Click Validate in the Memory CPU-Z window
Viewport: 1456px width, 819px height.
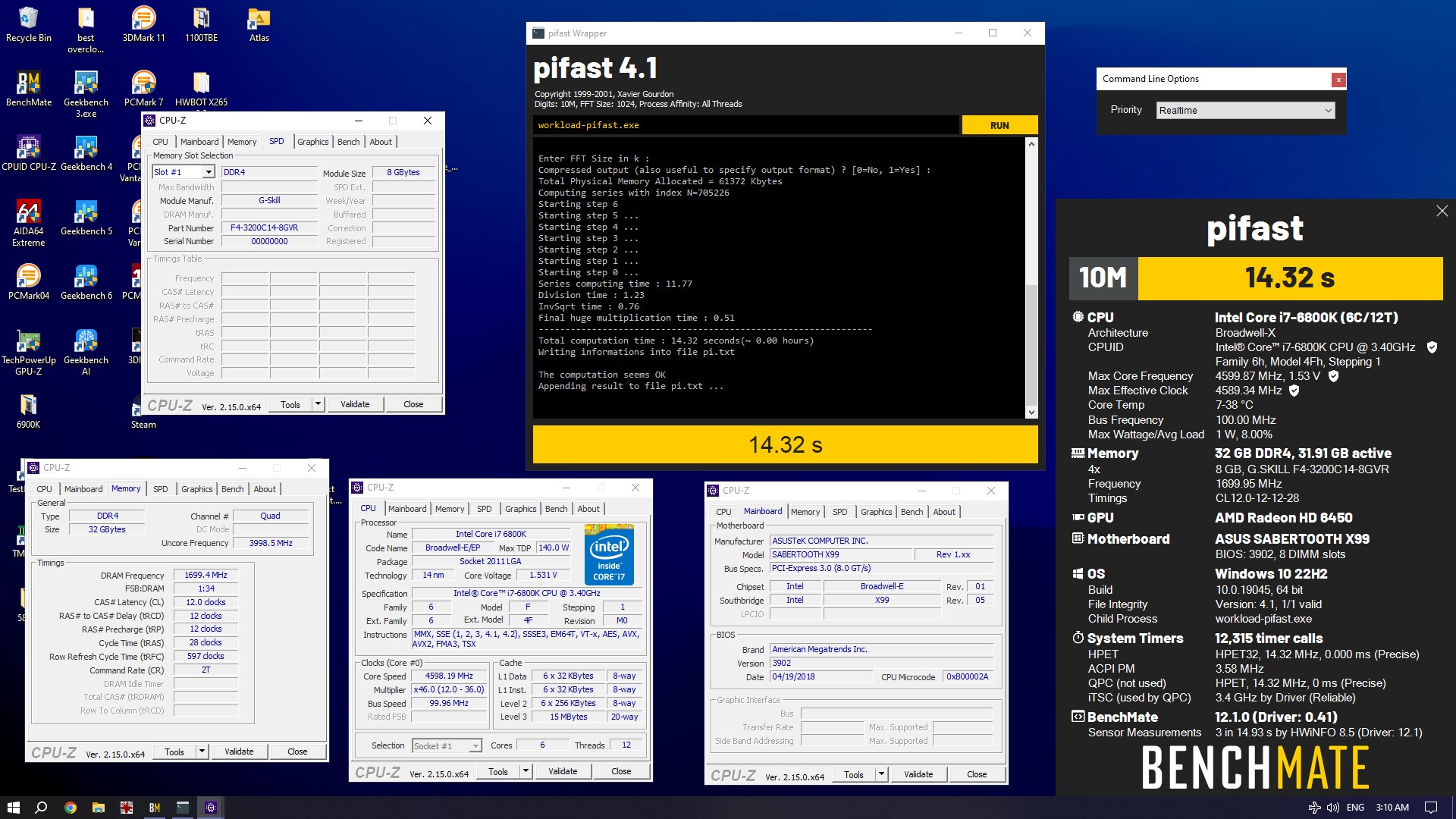point(239,752)
